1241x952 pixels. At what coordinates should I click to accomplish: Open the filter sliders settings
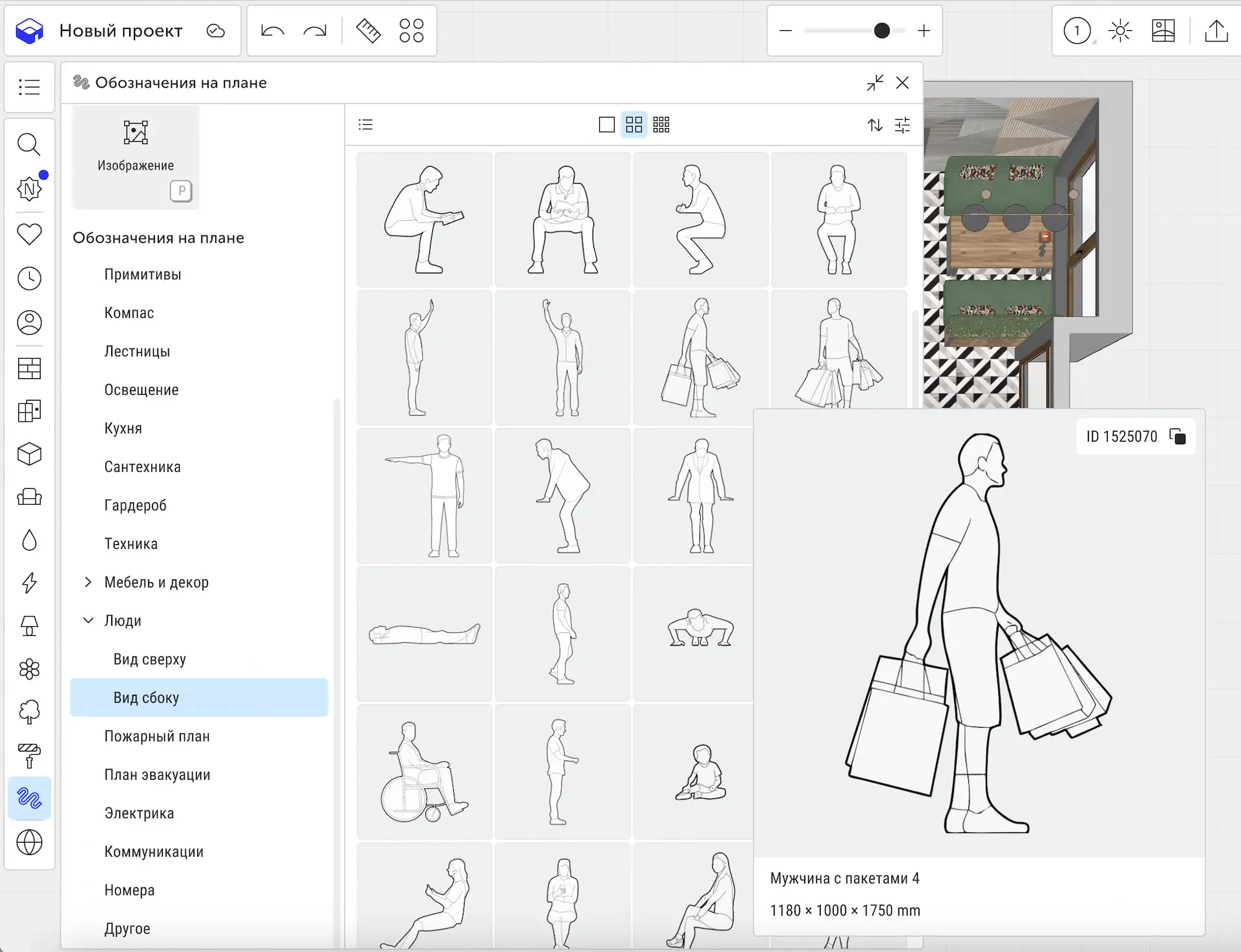(902, 125)
